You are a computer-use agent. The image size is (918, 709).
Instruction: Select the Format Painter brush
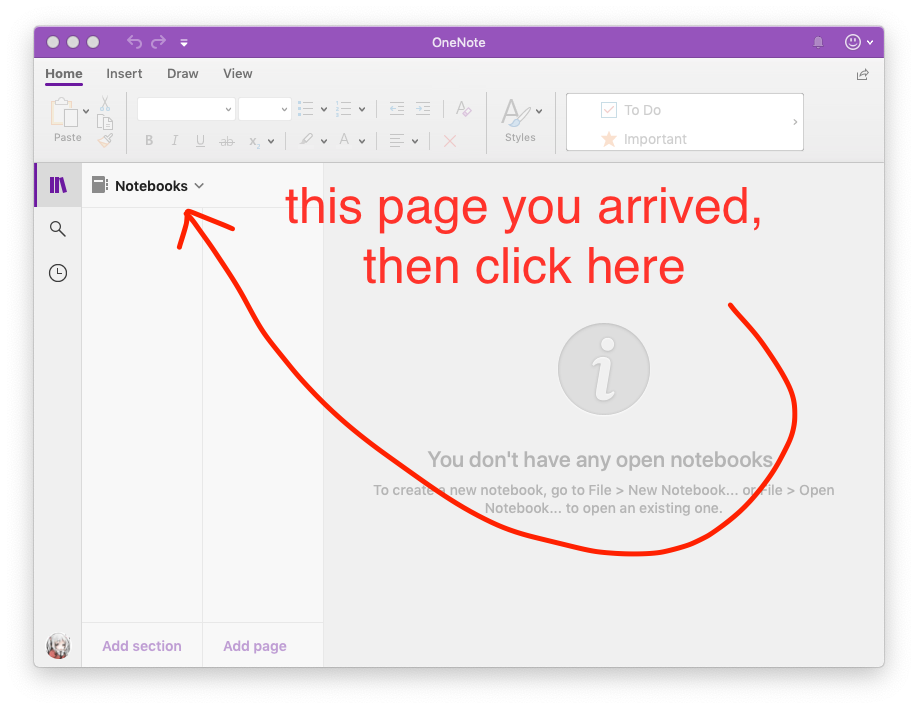[x=105, y=140]
